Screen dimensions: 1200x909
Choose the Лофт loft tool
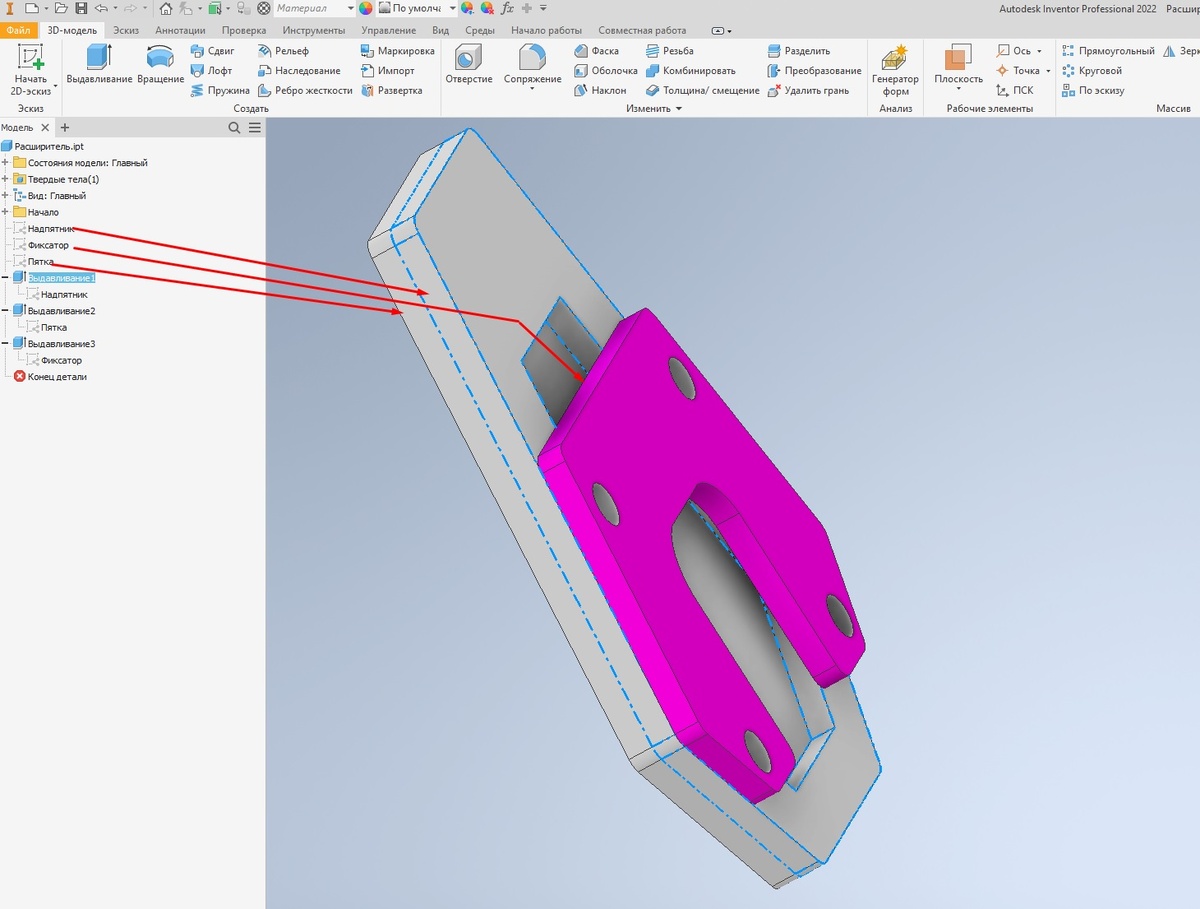click(x=211, y=71)
